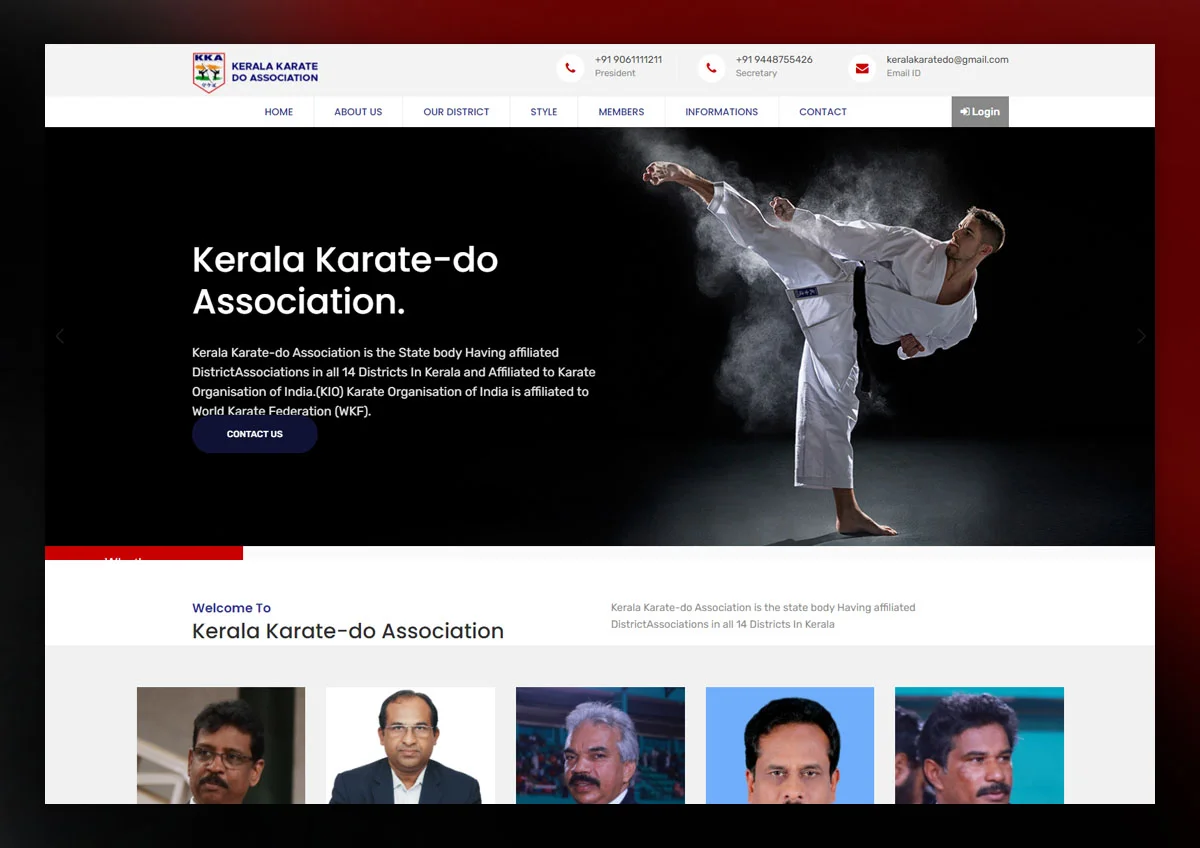Click Secretary phone number +91 9448755426

tap(774, 60)
